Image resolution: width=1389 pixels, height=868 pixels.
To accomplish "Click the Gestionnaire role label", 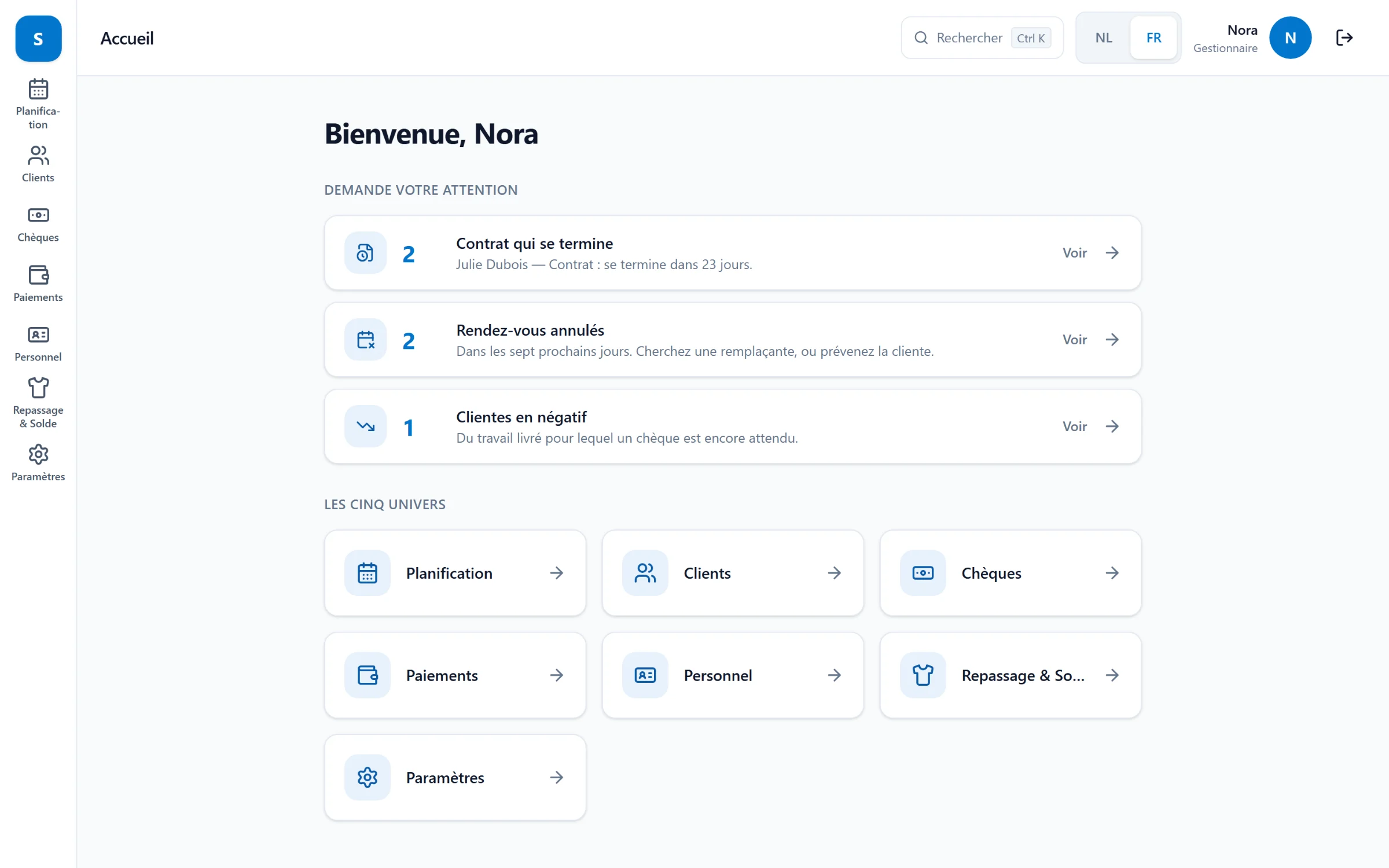I will click(1225, 48).
